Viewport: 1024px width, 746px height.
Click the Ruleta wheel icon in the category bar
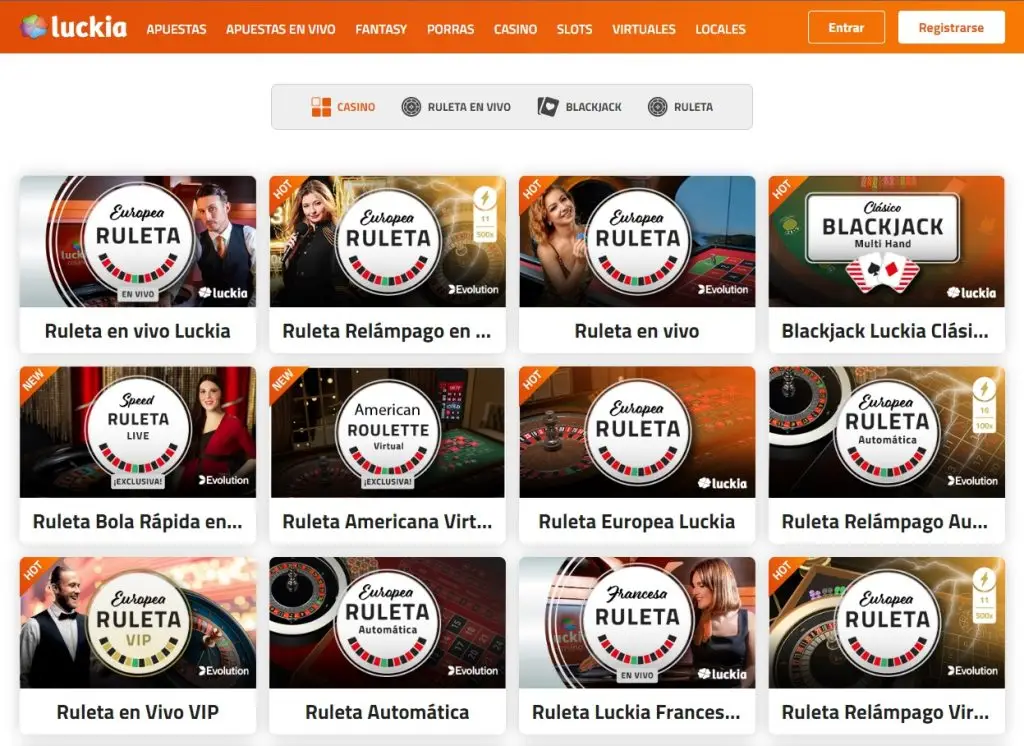click(x=657, y=106)
